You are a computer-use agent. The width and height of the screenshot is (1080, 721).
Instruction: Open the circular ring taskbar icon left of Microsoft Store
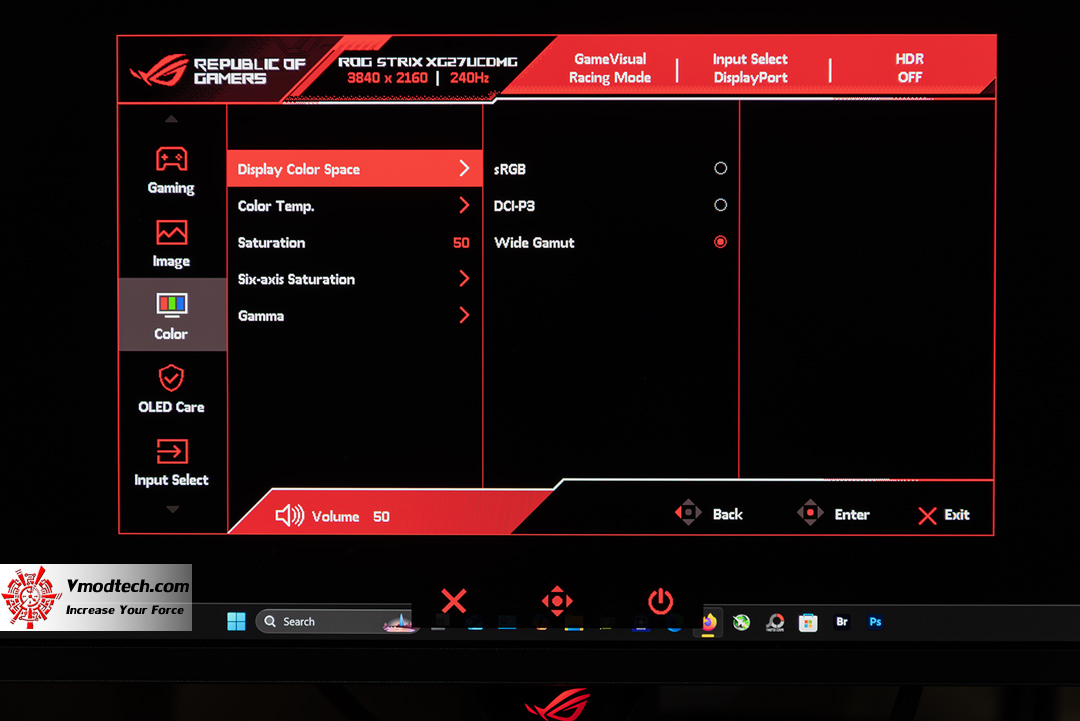click(x=775, y=623)
